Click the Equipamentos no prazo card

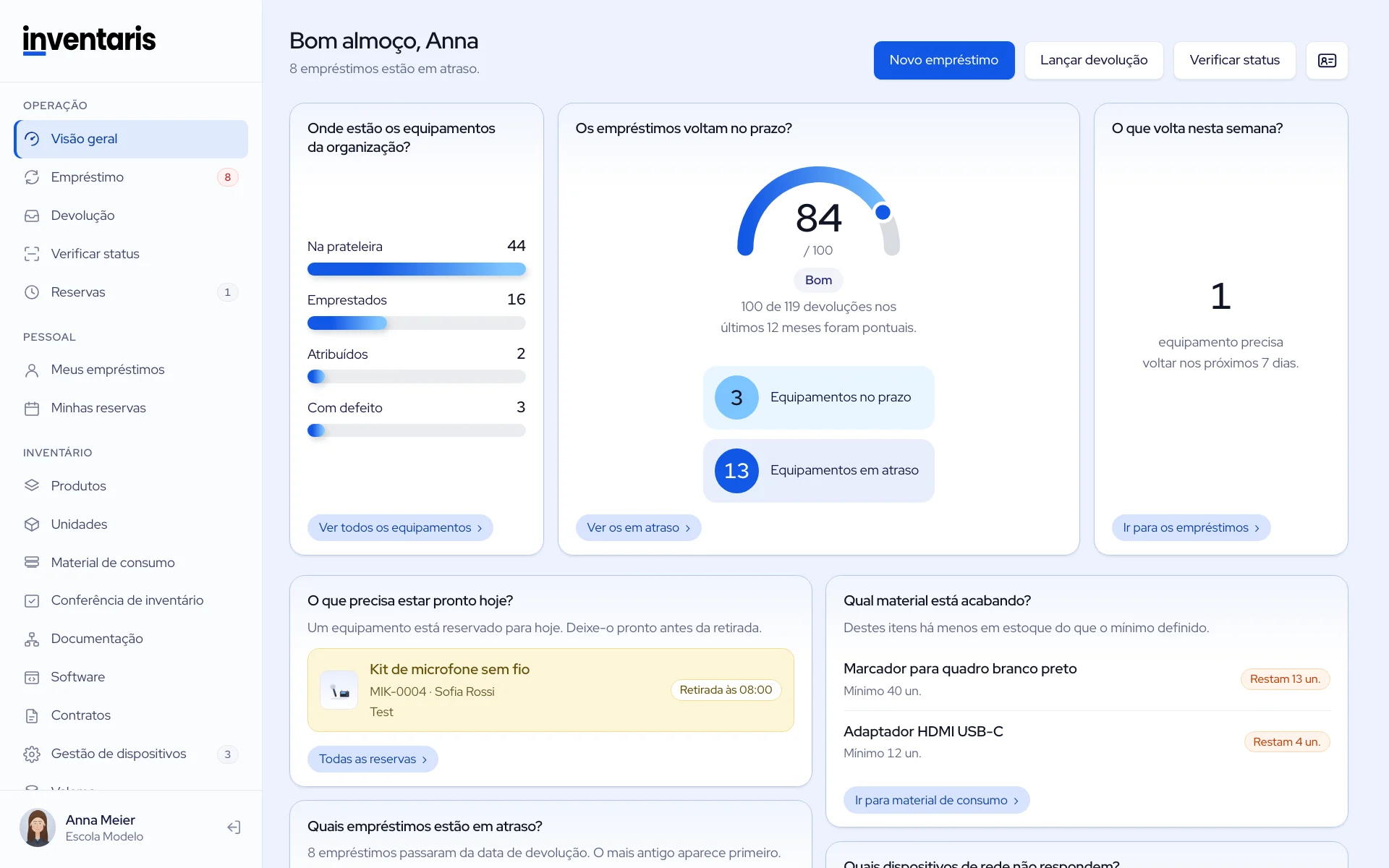818,397
